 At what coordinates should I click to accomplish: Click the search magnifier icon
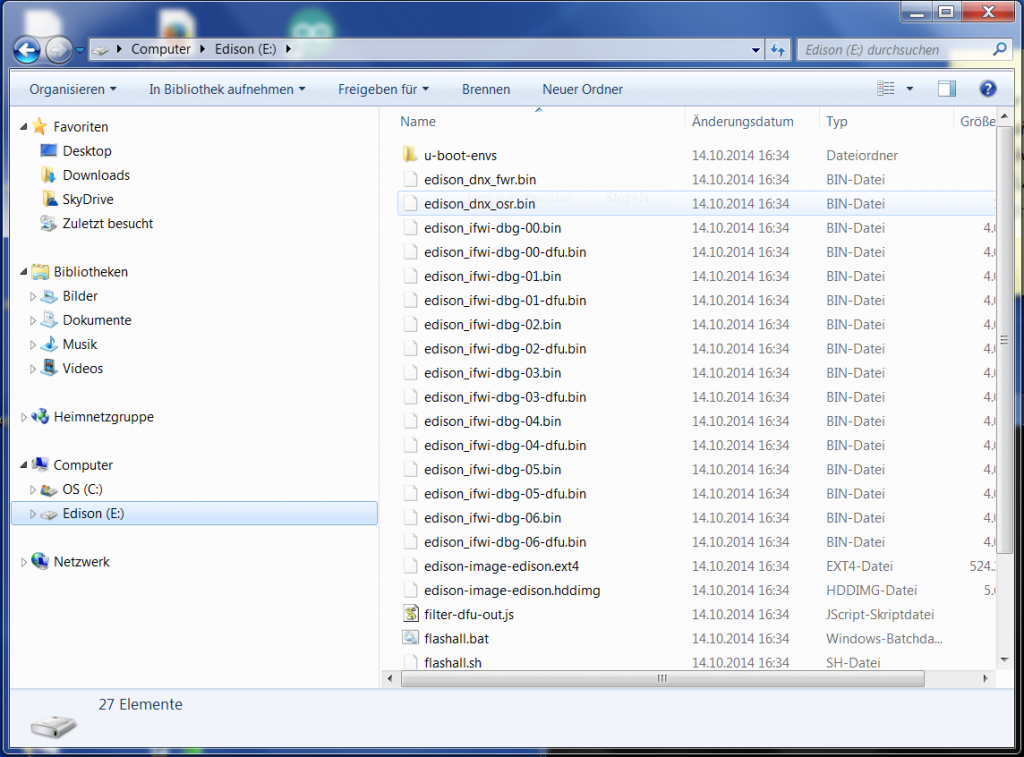click(999, 49)
